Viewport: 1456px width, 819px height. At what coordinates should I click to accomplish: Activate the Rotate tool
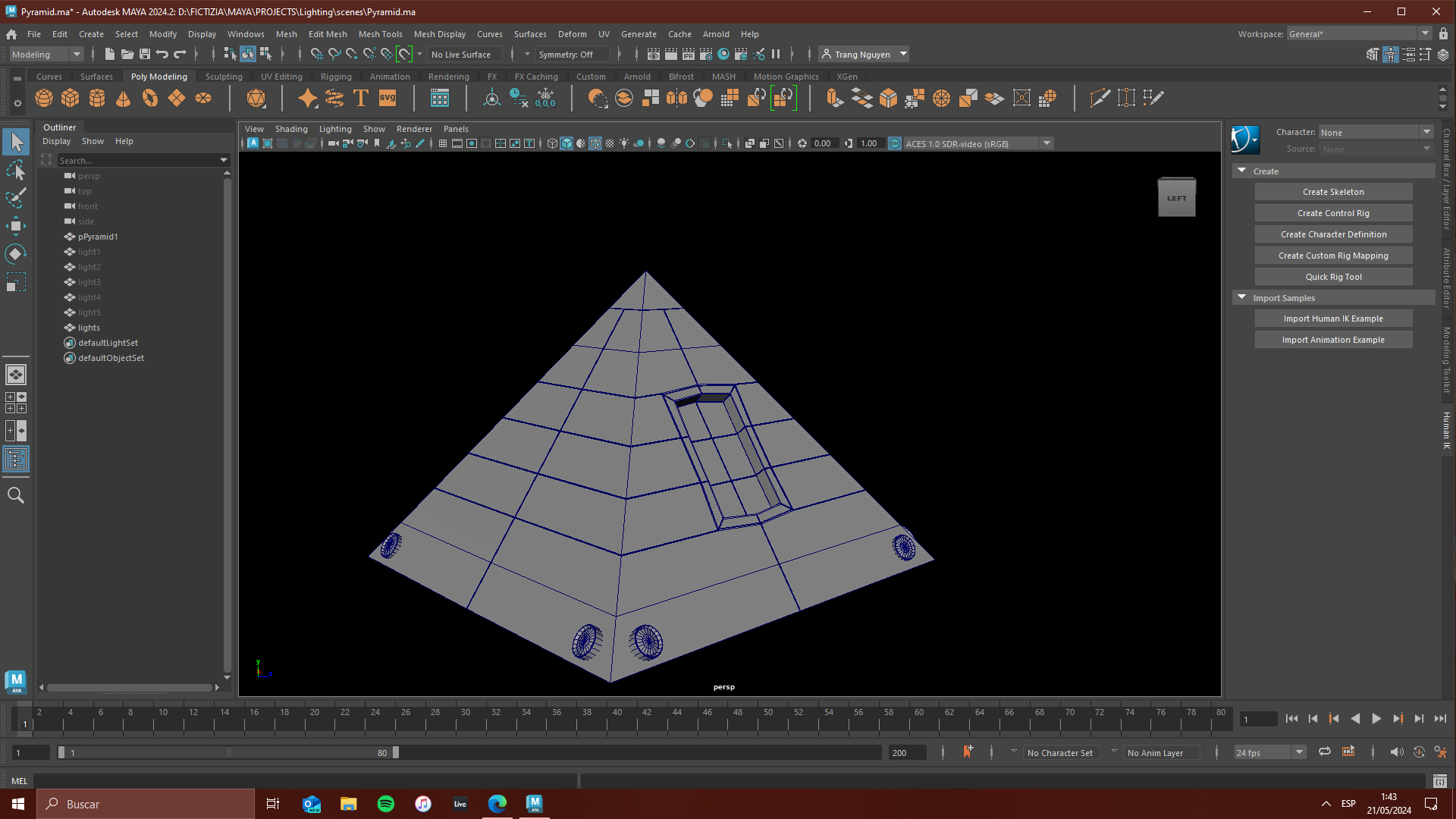click(x=16, y=254)
